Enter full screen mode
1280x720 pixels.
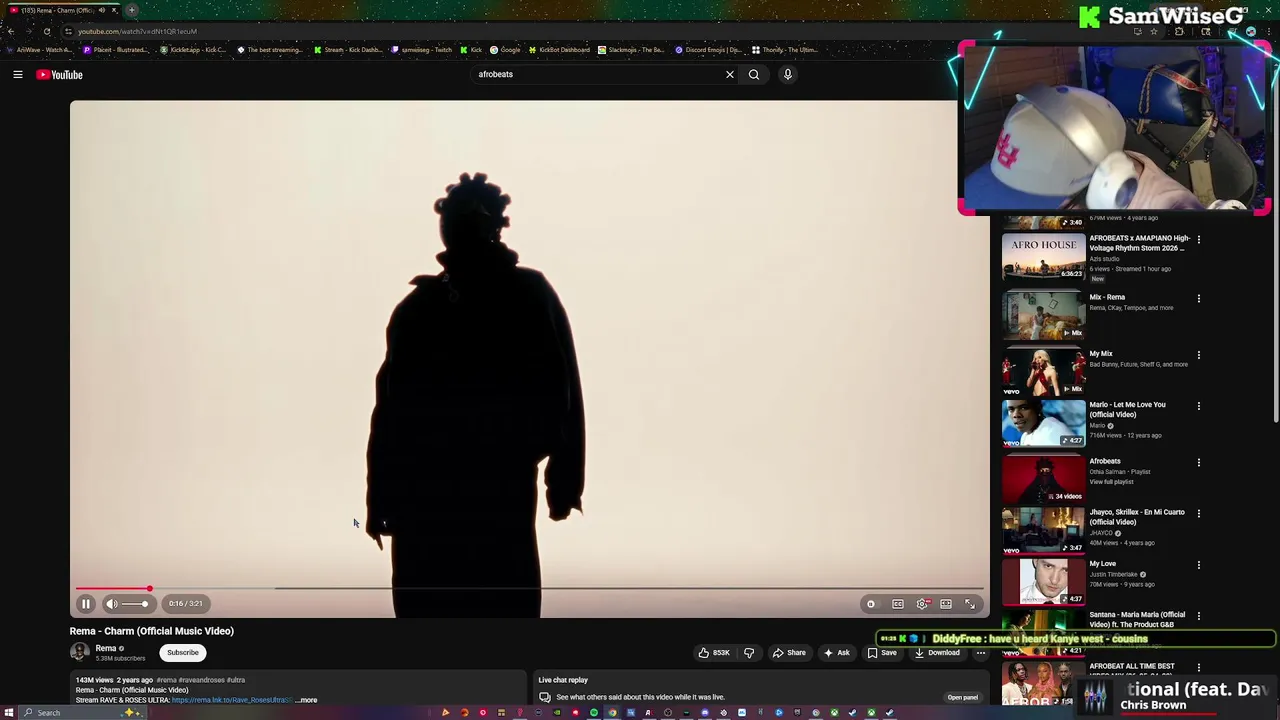click(x=970, y=604)
